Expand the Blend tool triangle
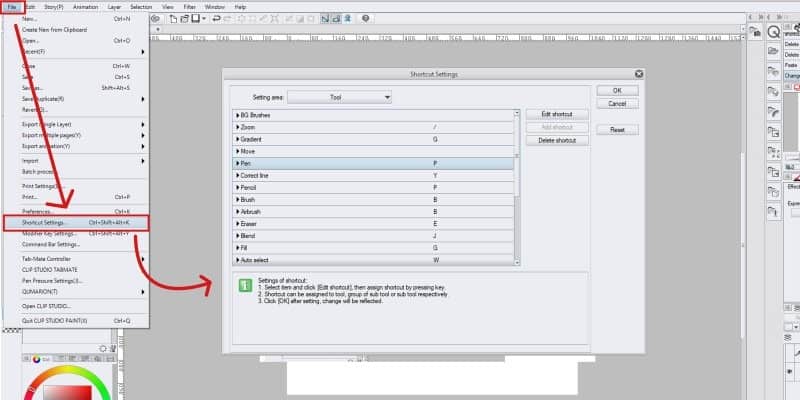 (x=238, y=236)
